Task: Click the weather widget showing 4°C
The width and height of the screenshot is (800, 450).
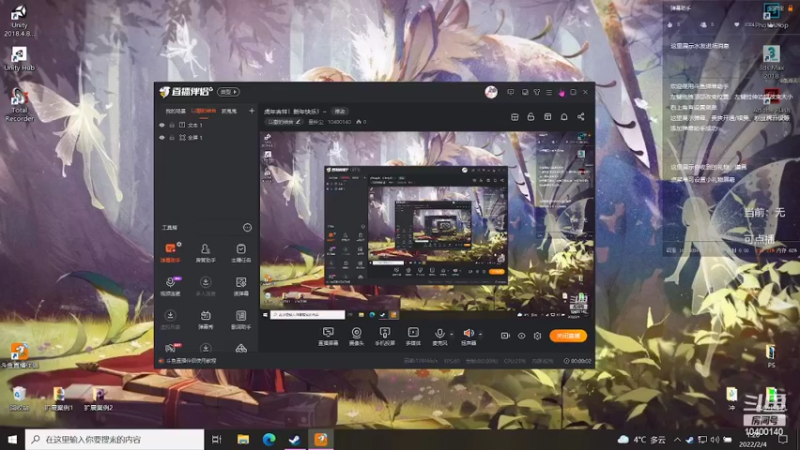Action: pos(641,439)
